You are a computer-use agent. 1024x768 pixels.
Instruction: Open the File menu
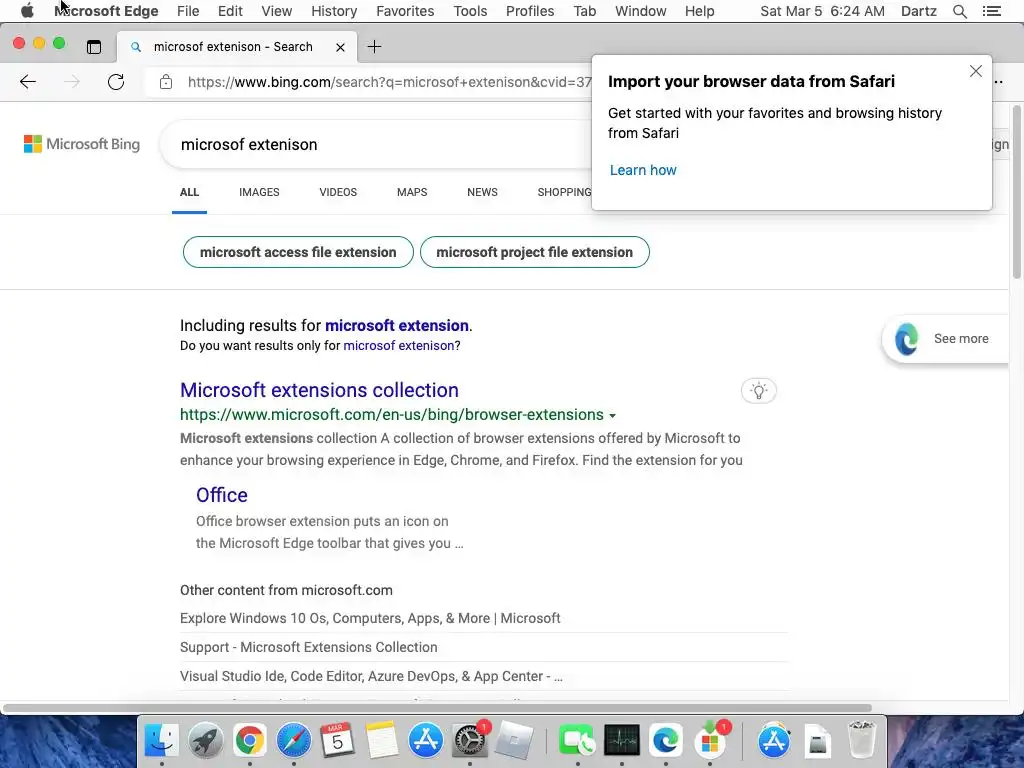188,11
